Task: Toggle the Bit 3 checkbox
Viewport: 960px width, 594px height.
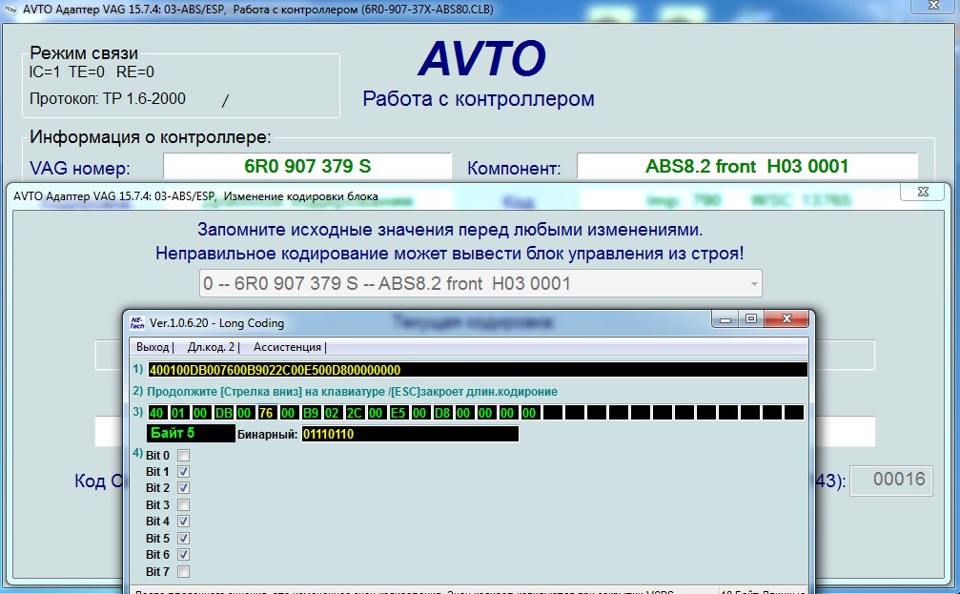Action: 183,505
